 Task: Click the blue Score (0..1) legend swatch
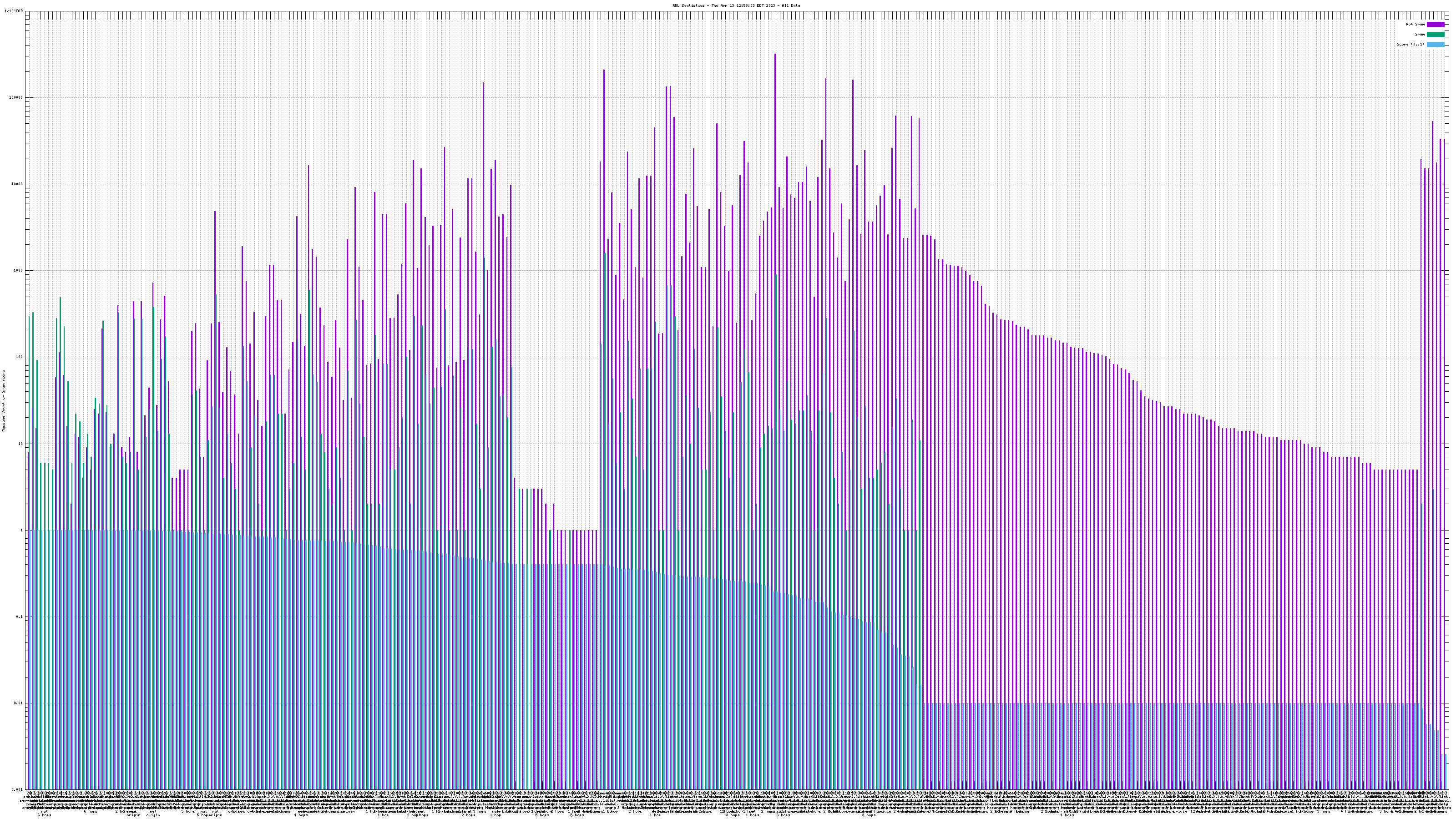click(x=1435, y=44)
